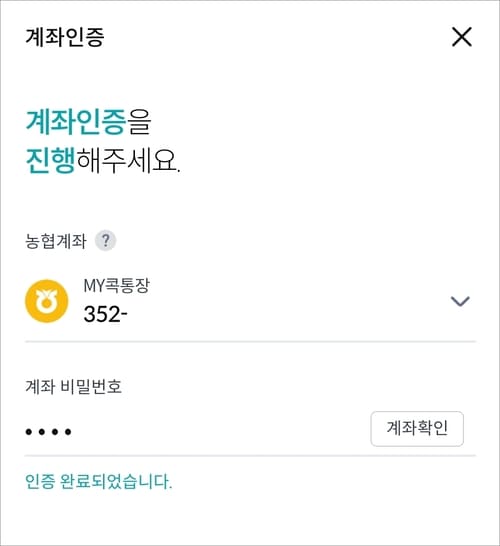The width and height of the screenshot is (500, 546).
Task: Click the divider line below account row
Action: (x=250, y=342)
